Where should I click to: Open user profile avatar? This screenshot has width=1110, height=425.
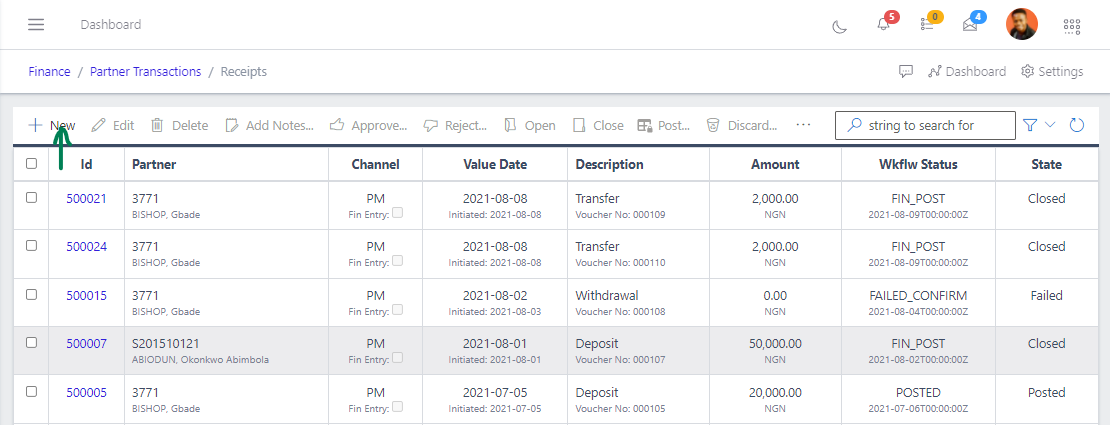tap(1022, 25)
